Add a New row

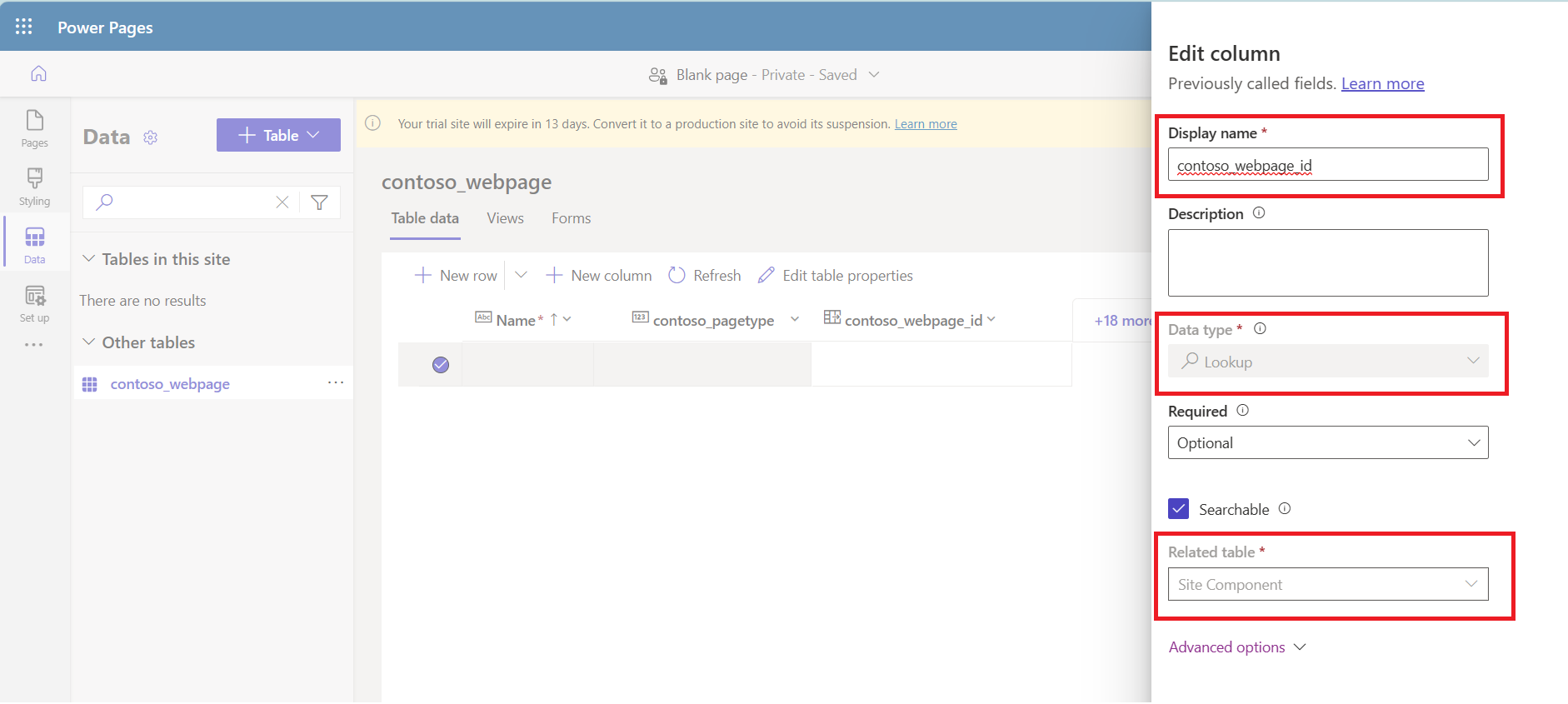coord(456,276)
